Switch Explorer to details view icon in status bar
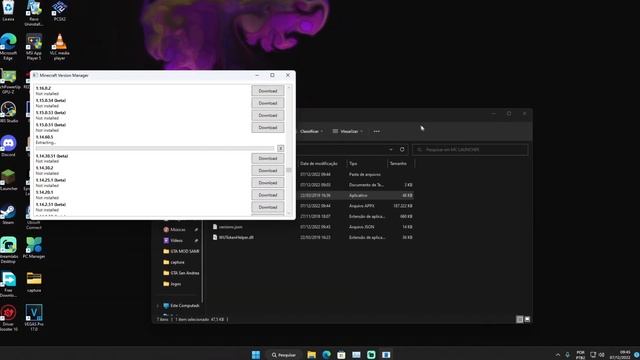 click(x=519, y=319)
